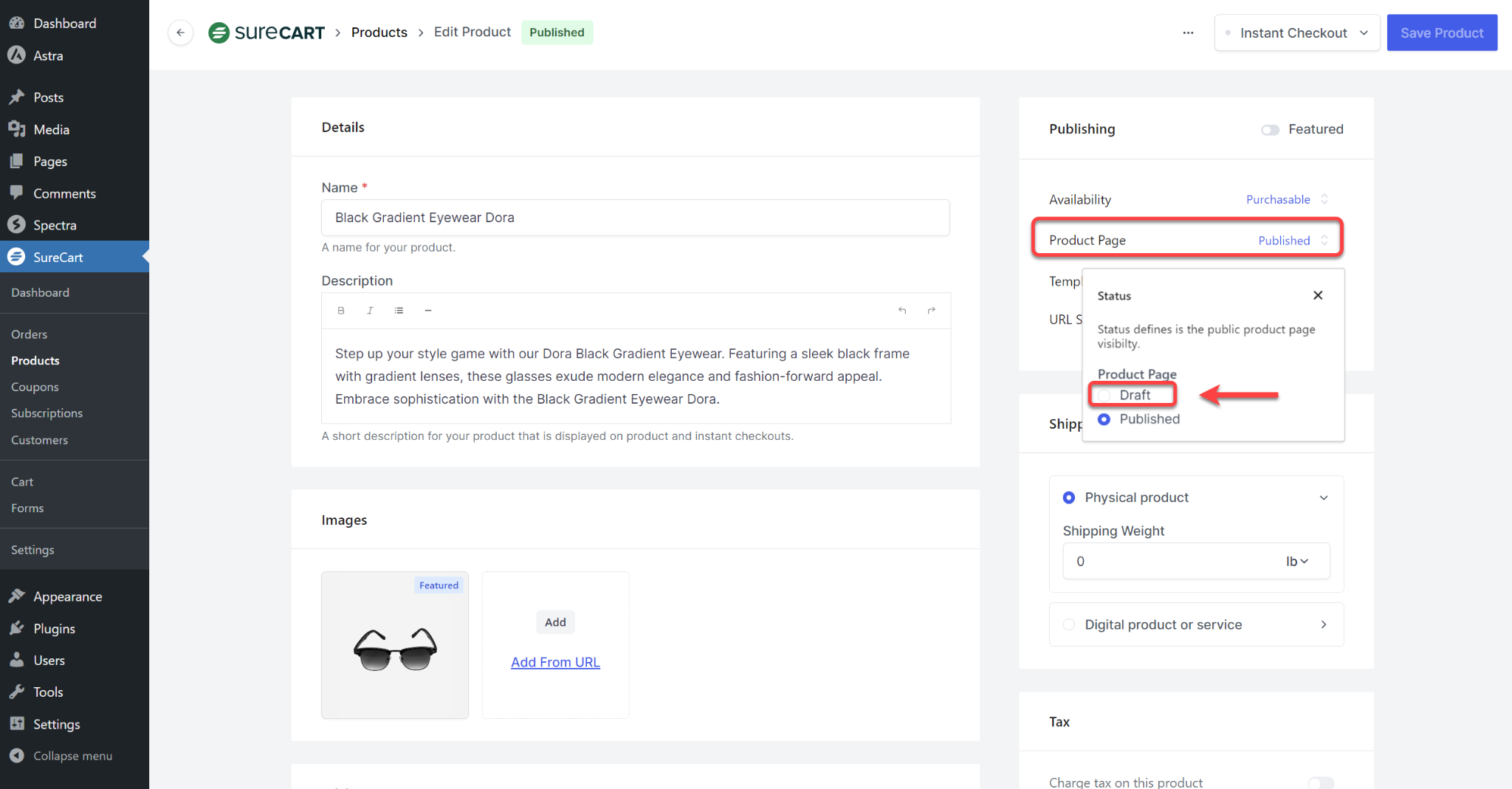This screenshot has height=789, width=1512.
Task: Apply italic formatting in the Description editor
Action: coord(370,310)
